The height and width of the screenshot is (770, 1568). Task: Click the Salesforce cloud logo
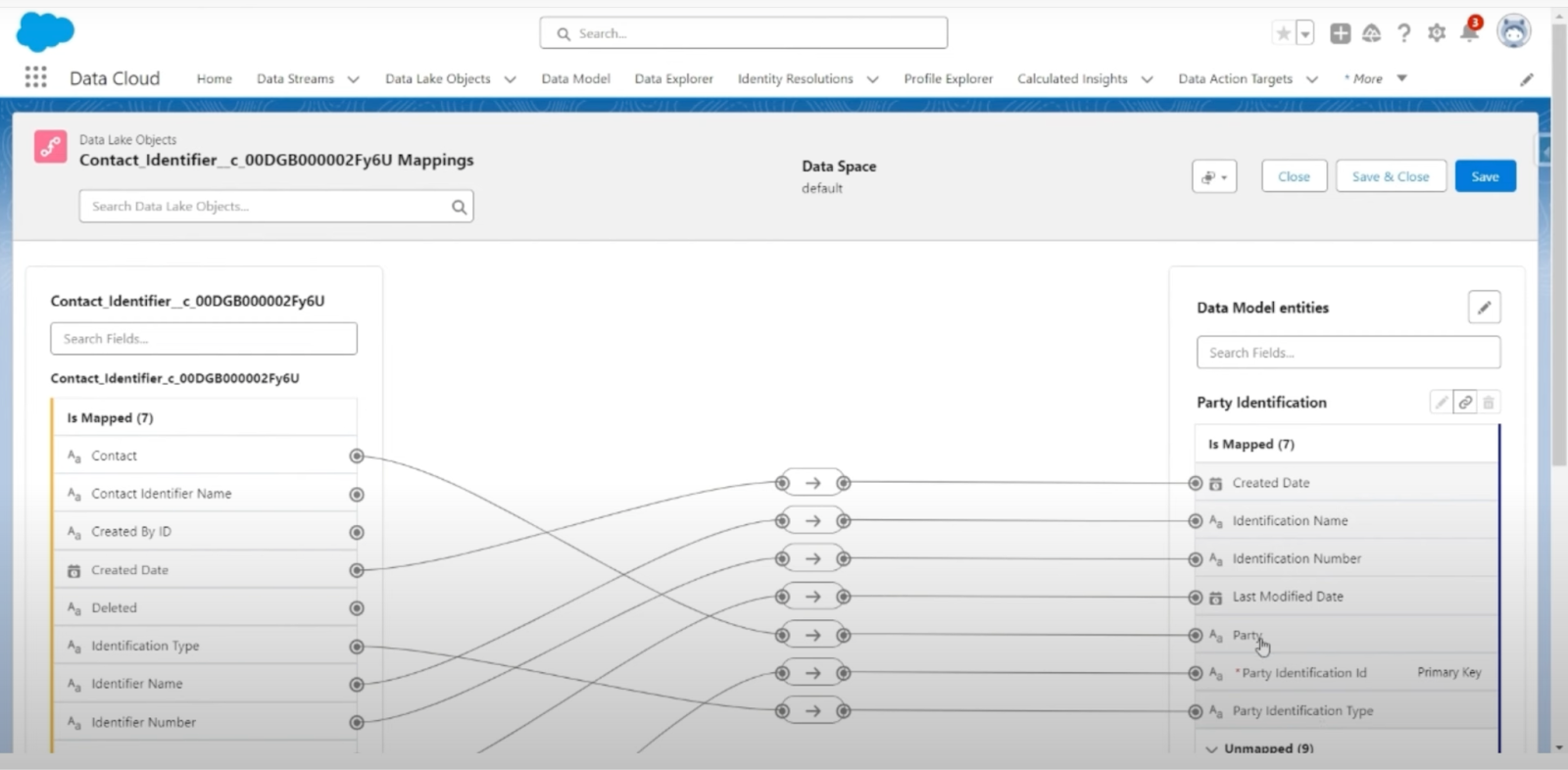pyautogui.click(x=45, y=32)
